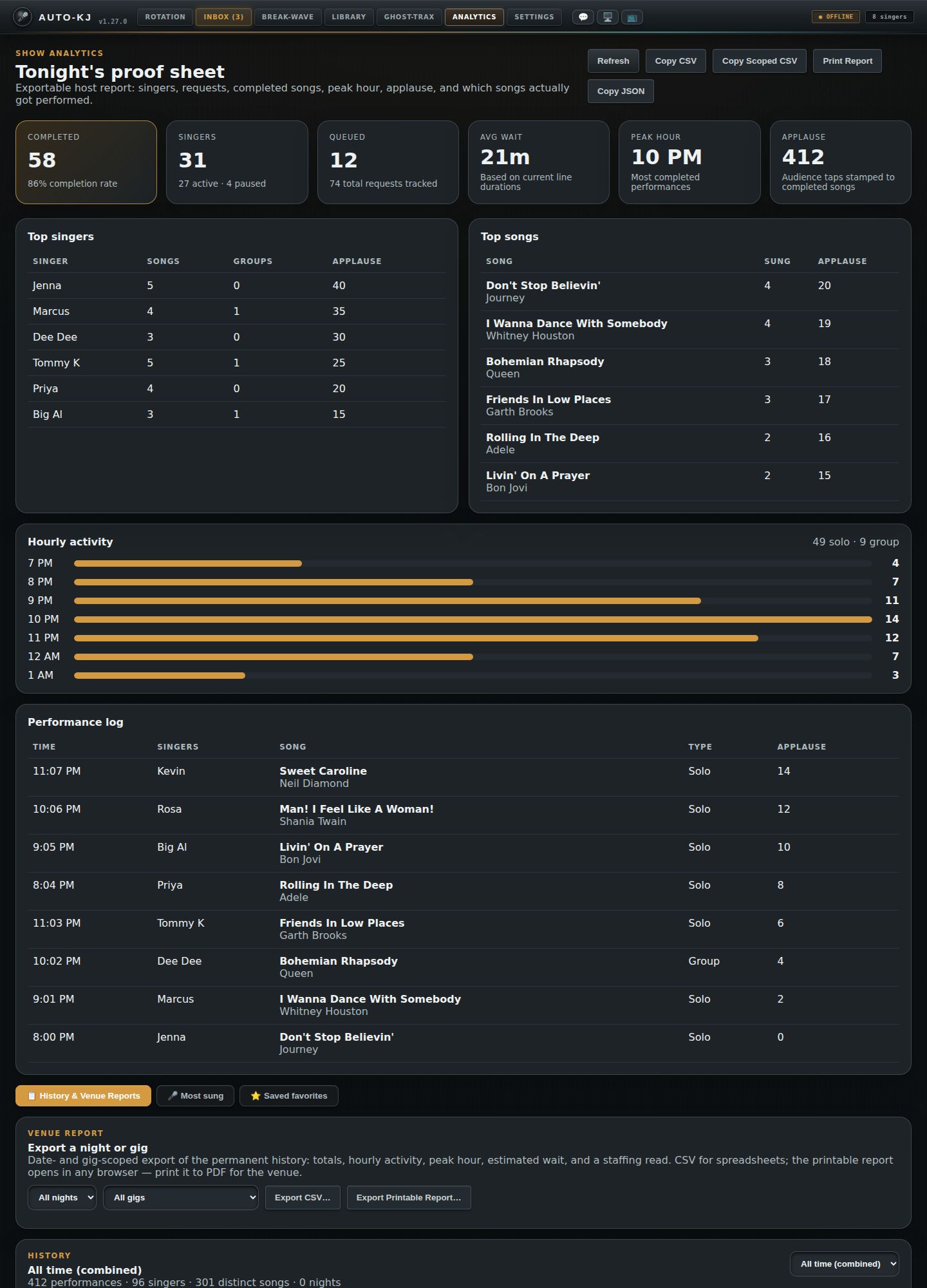Click Sweet Caroline in the Performance log
The width and height of the screenshot is (927, 1288).
click(x=323, y=772)
